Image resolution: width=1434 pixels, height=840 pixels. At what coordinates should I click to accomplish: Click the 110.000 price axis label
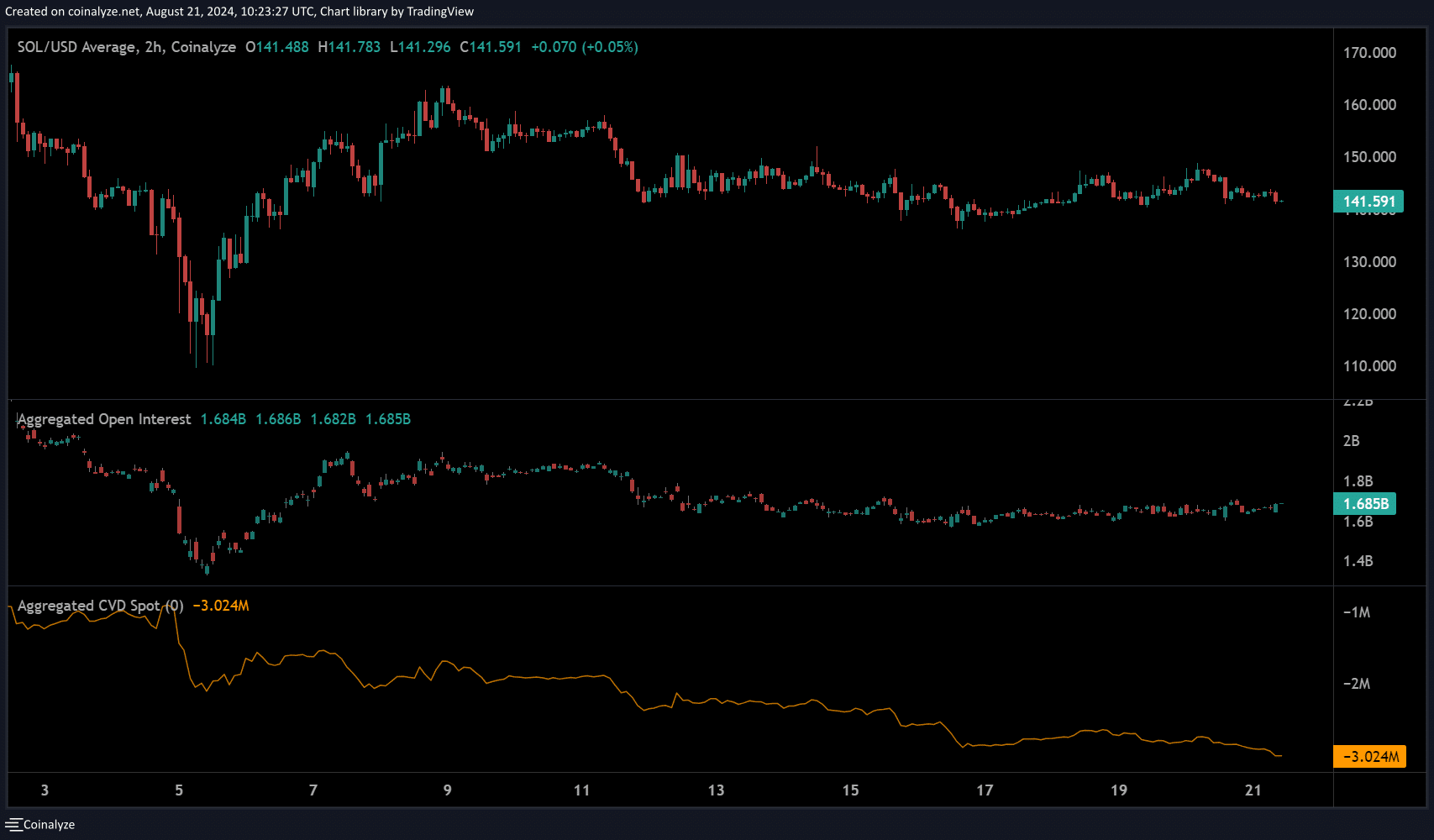coord(1369,366)
